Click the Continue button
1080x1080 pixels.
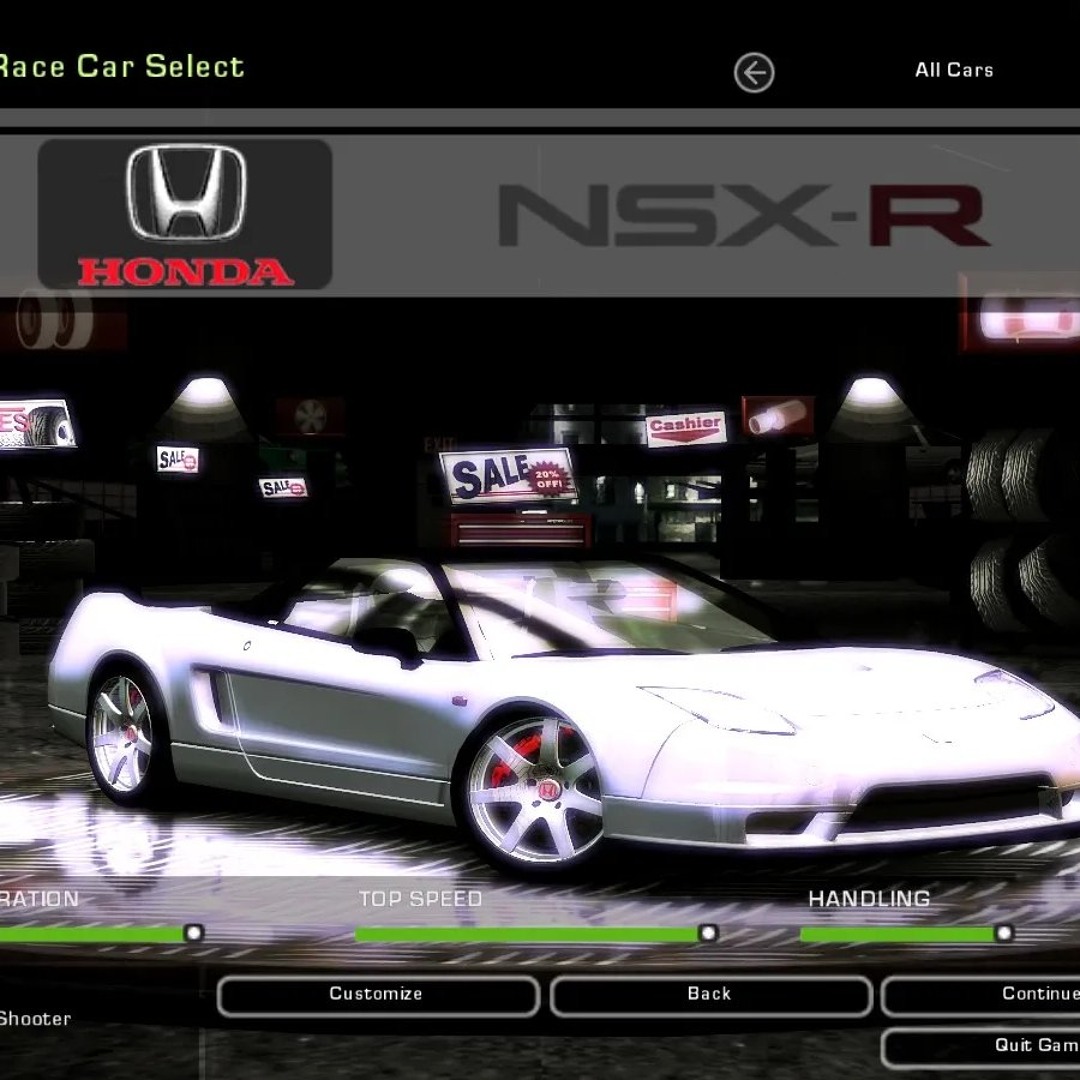pos(981,995)
